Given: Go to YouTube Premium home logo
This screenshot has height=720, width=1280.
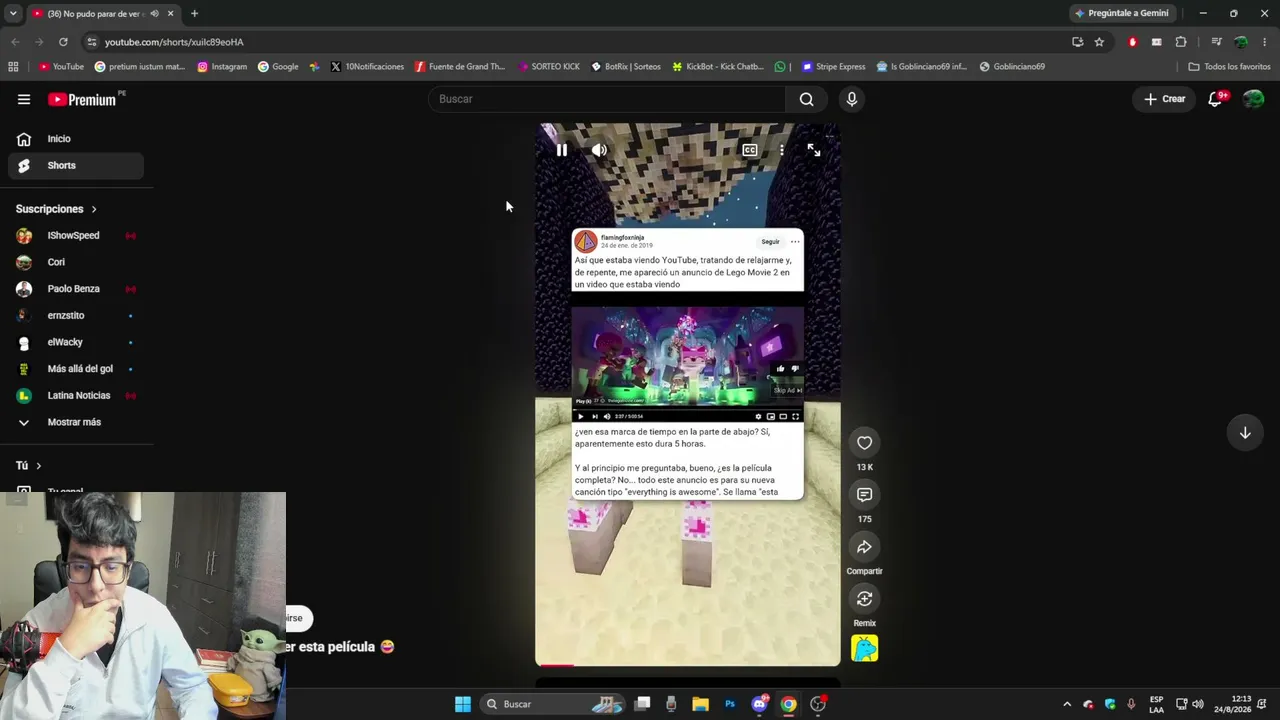Looking at the screenshot, I should [x=82, y=99].
